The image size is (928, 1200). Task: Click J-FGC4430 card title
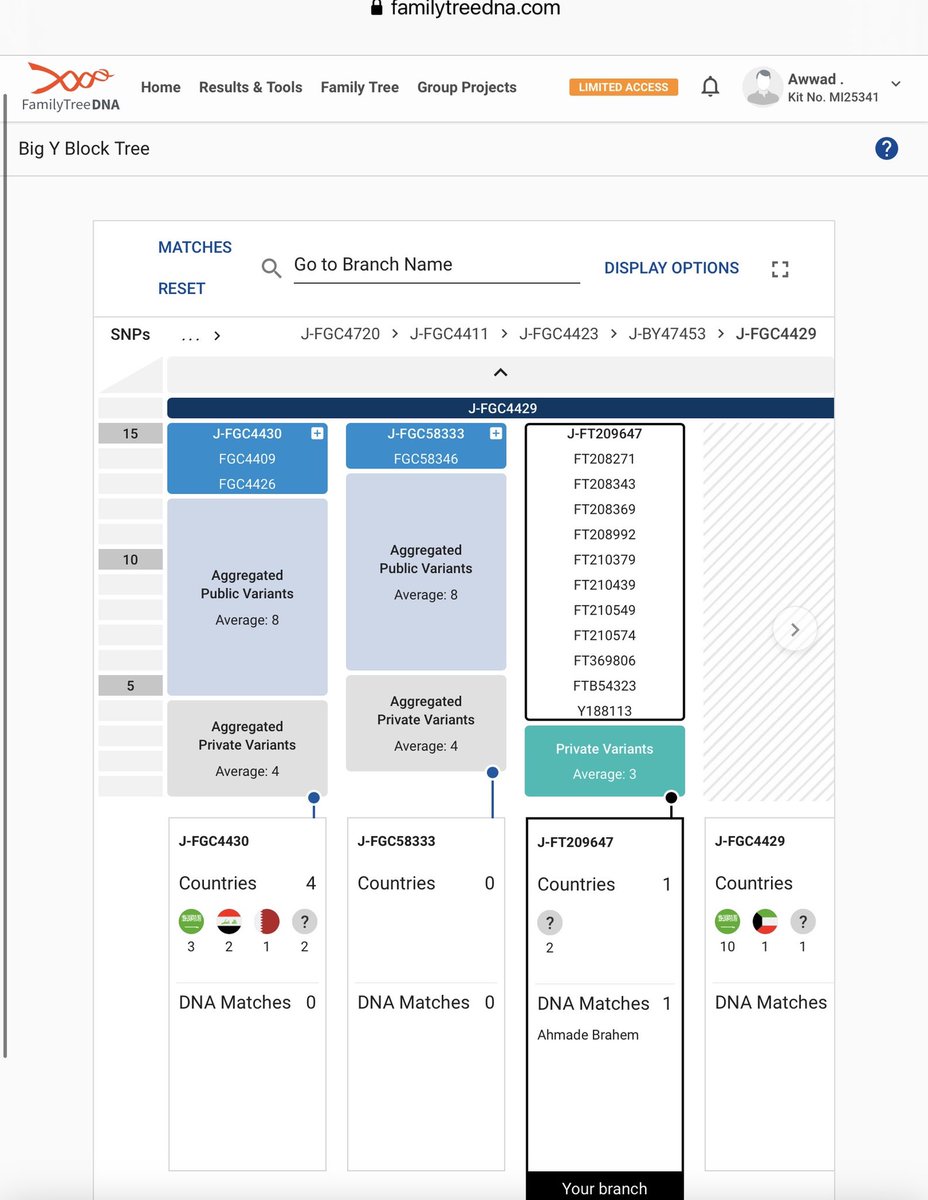click(214, 841)
